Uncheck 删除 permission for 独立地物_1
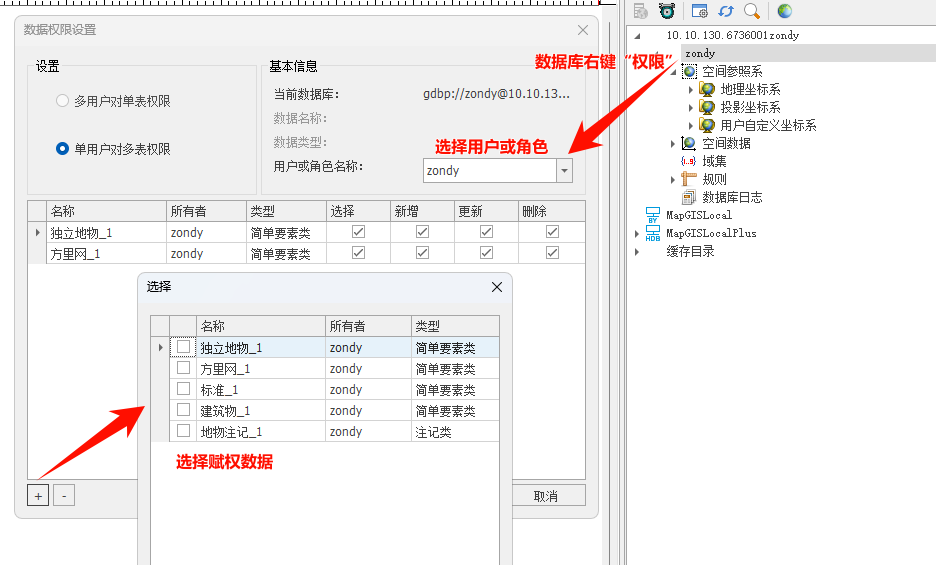This screenshot has height=565, width=936. [x=552, y=232]
